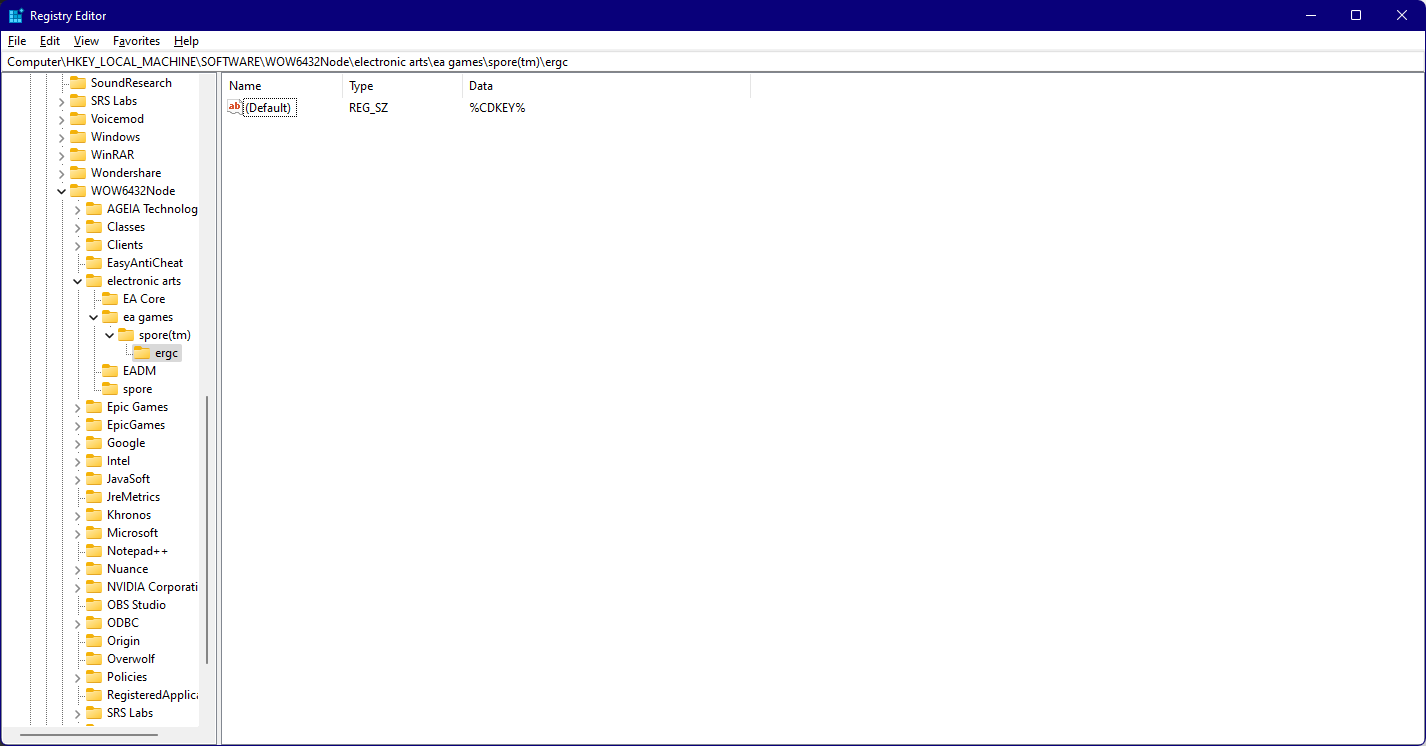This screenshot has width=1426, height=746.
Task: Click the OBS Studio folder icon
Action: [x=95, y=604]
